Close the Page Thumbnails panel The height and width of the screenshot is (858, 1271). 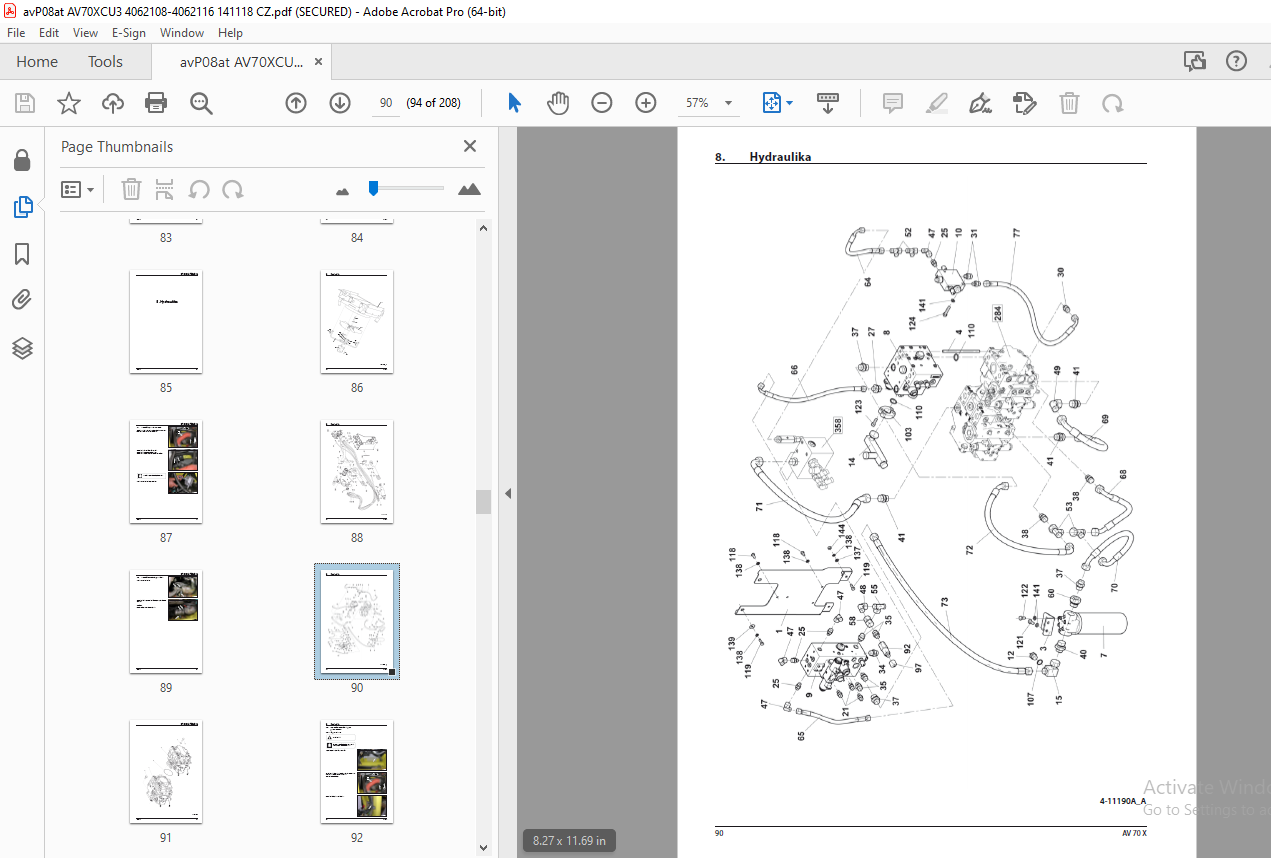pyautogui.click(x=470, y=146)
